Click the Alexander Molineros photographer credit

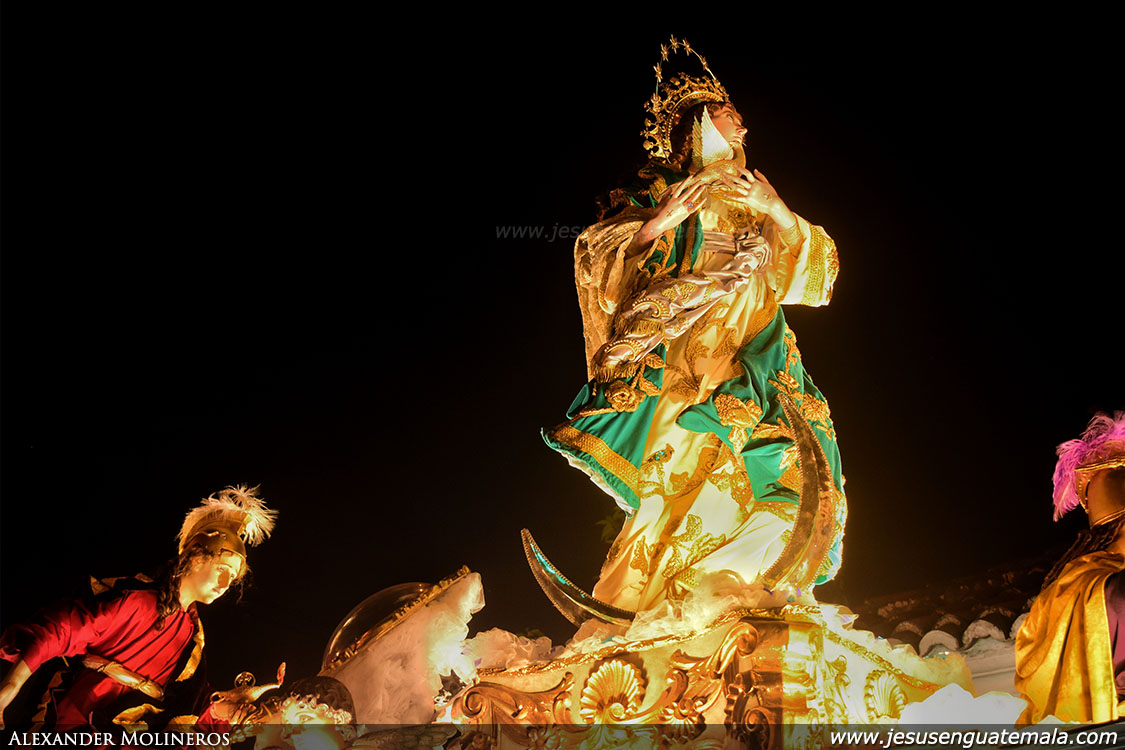tap(119, 739)
